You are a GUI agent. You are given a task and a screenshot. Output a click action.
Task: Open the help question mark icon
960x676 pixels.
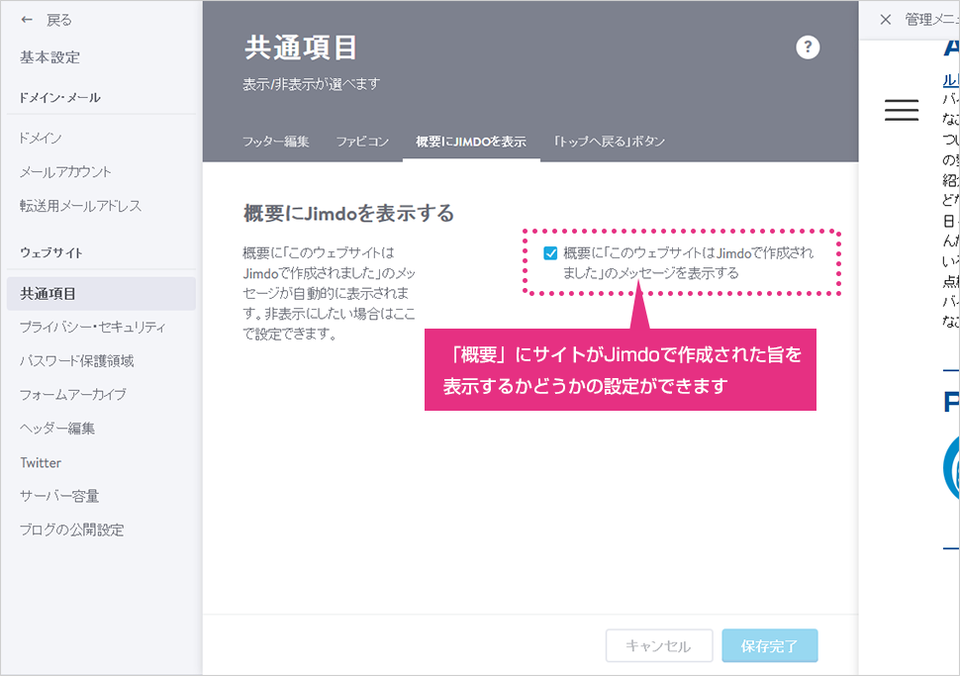click(x=808, y=47)
